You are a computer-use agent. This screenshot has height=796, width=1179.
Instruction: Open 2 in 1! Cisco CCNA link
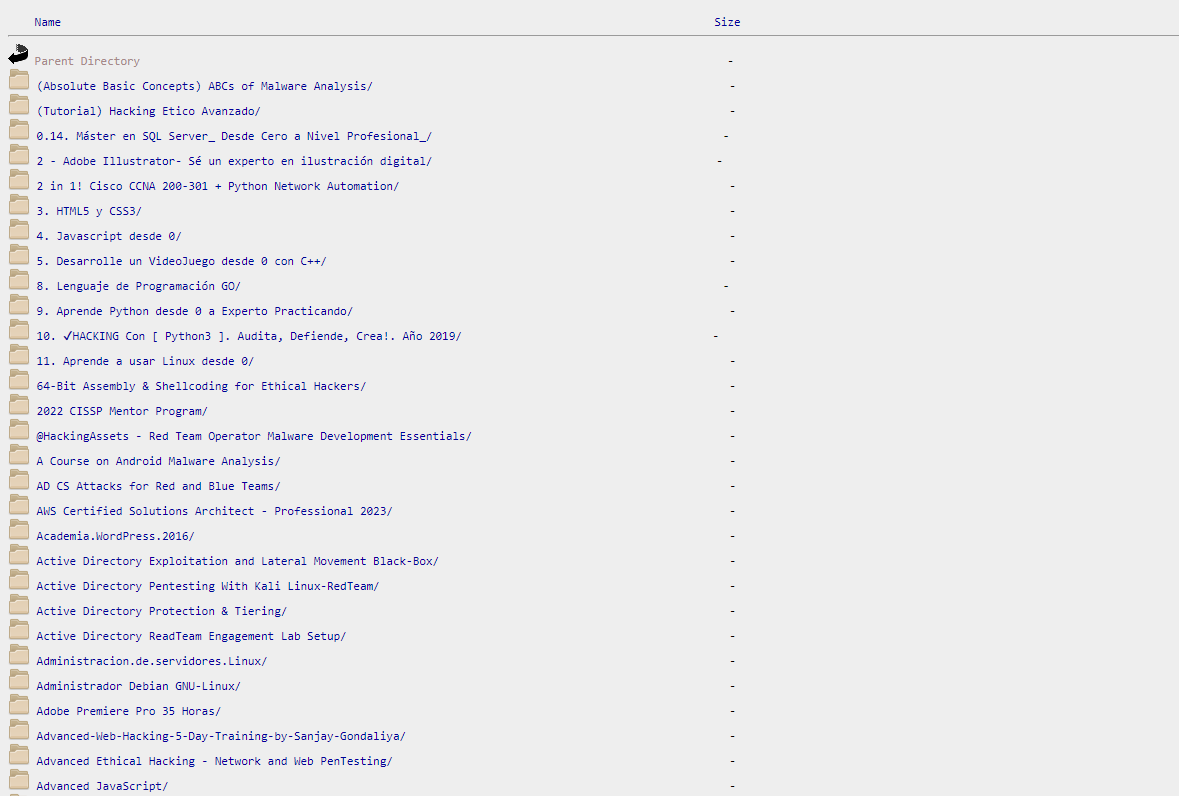point(217,186)
